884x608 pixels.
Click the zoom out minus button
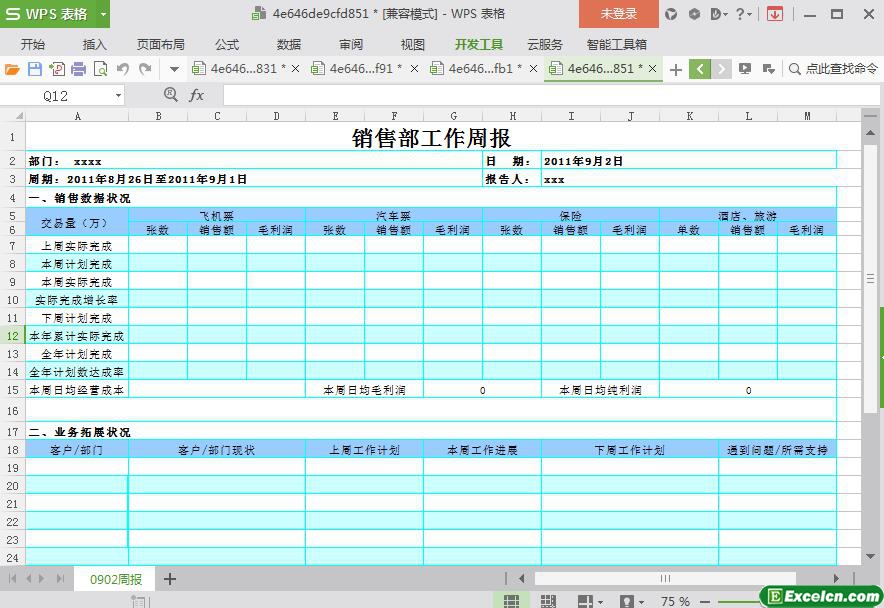(702, 601)
